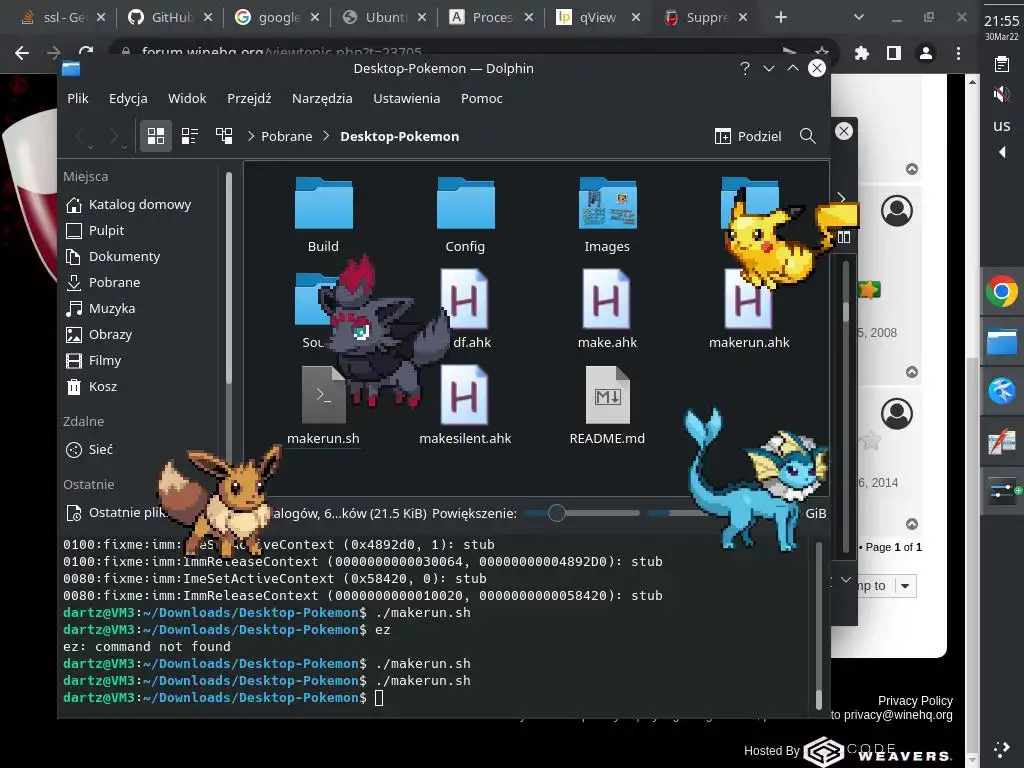
Task: Switch Dolphin to icons view mode
Action: (x=155, y=136)
